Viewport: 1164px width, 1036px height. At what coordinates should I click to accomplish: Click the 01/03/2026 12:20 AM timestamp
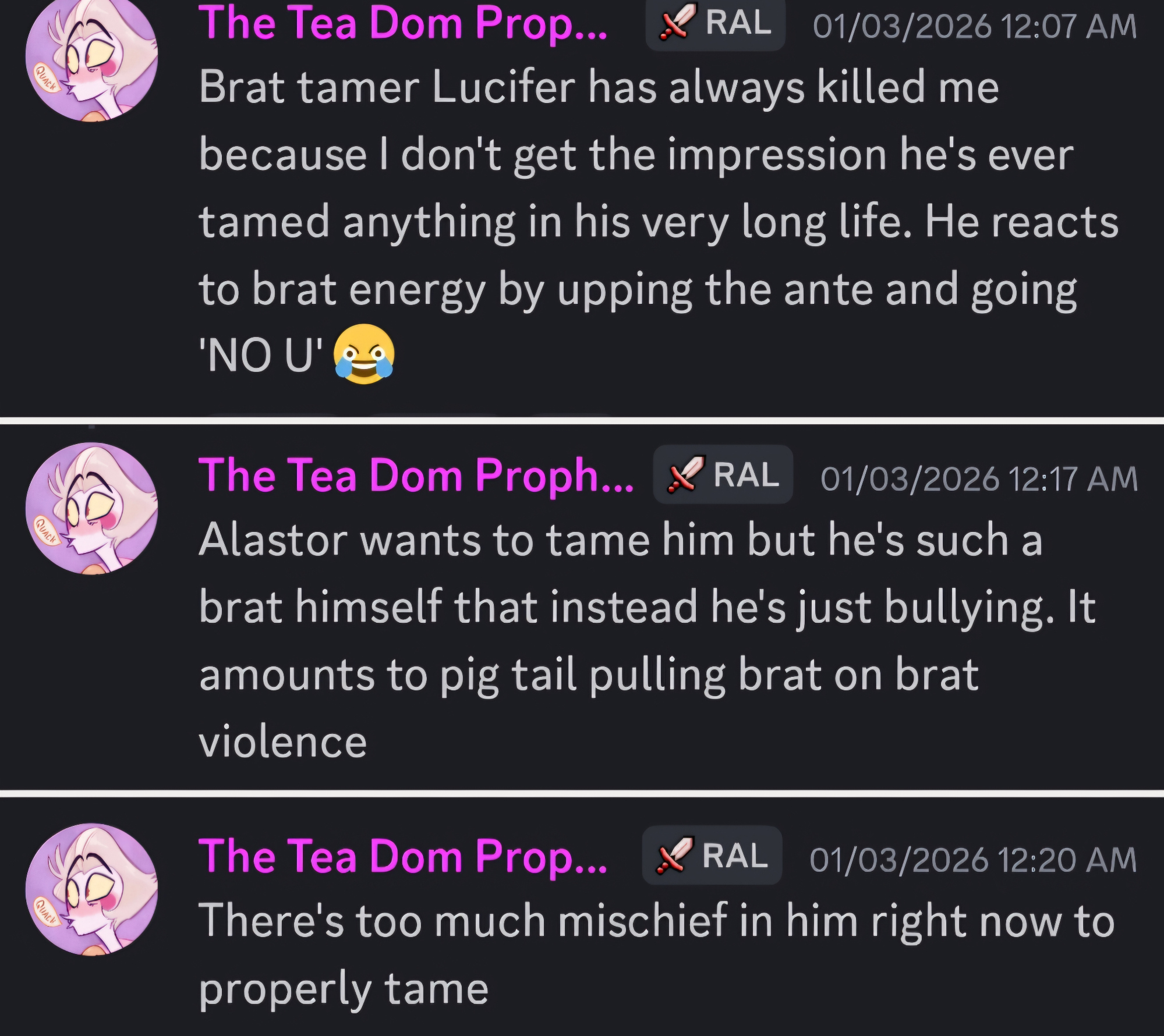click(972, 860)
